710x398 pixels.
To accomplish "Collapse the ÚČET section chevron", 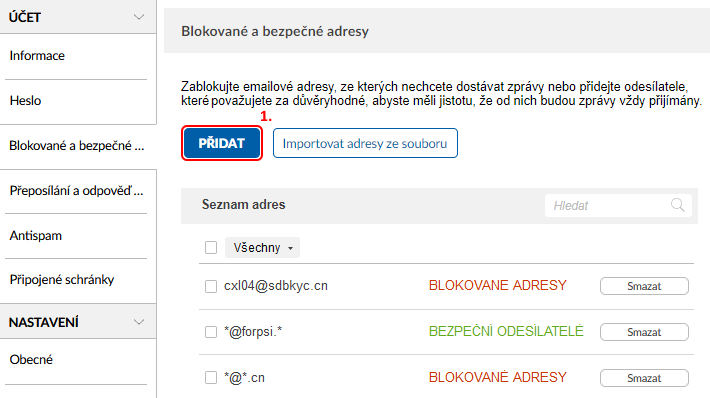I will pos(139,17).
